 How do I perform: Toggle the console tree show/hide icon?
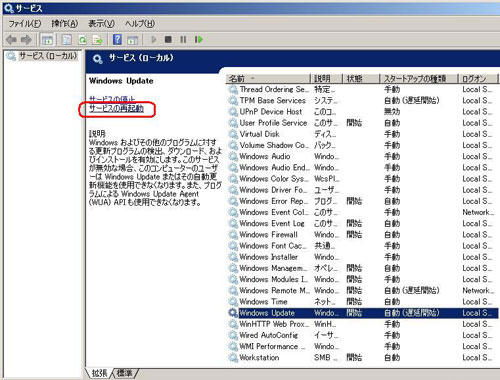pos(47,40)
